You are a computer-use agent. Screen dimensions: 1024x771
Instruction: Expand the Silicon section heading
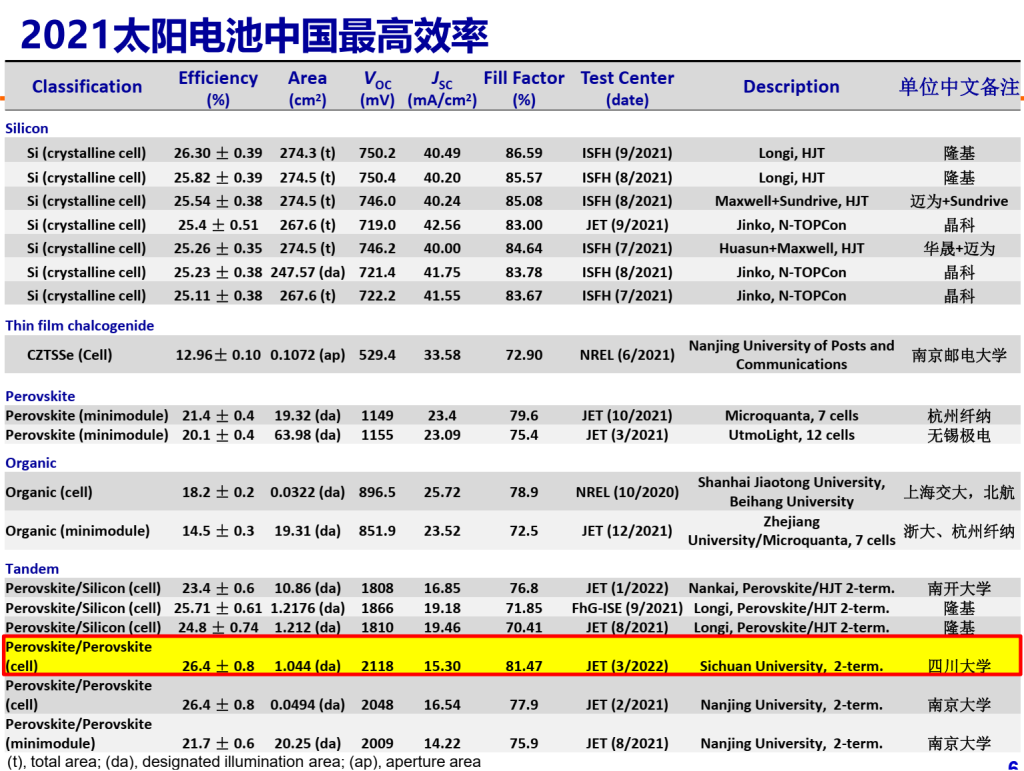(x=27, y=128)
